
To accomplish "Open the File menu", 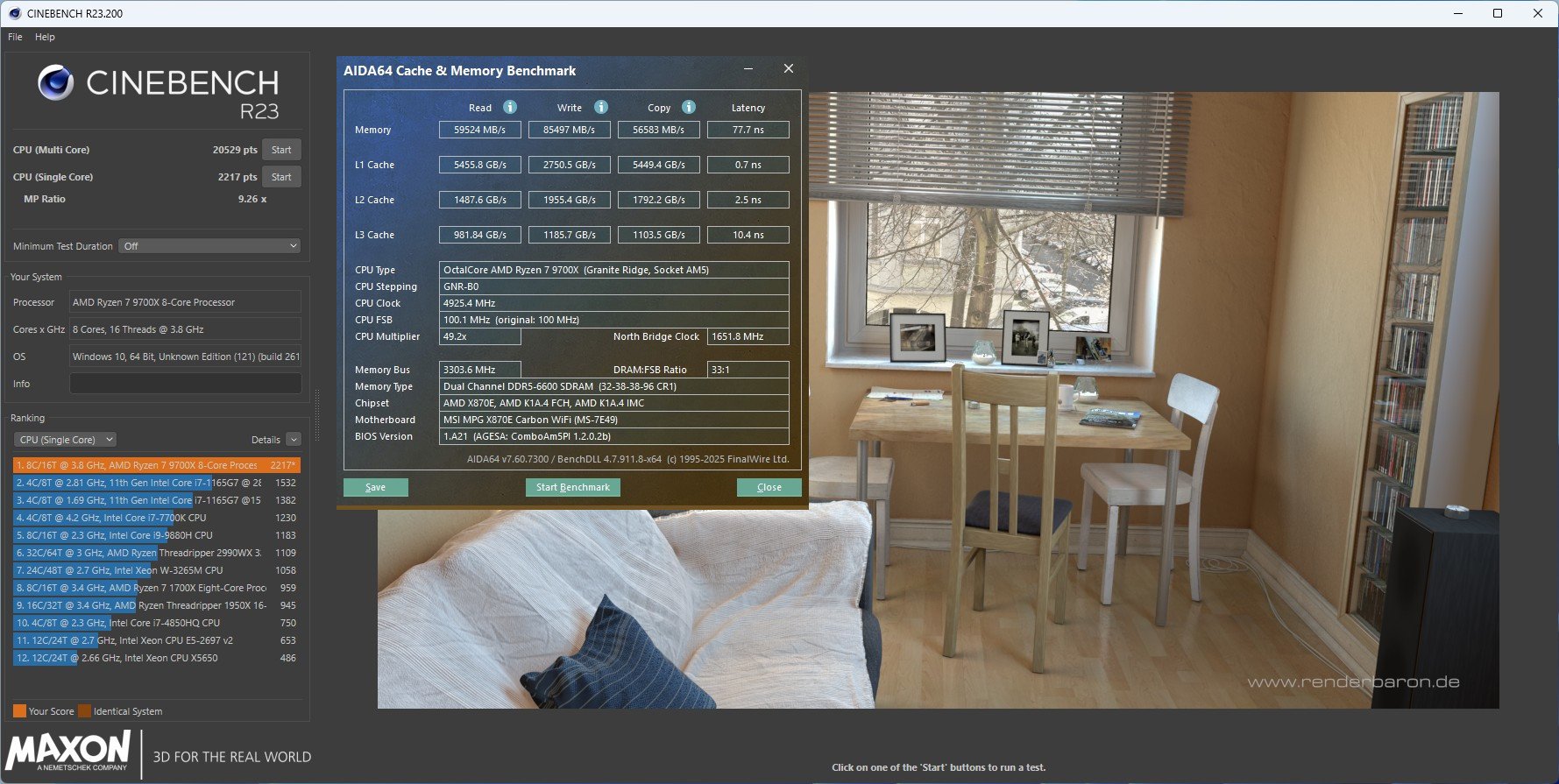I will point(15,37).
